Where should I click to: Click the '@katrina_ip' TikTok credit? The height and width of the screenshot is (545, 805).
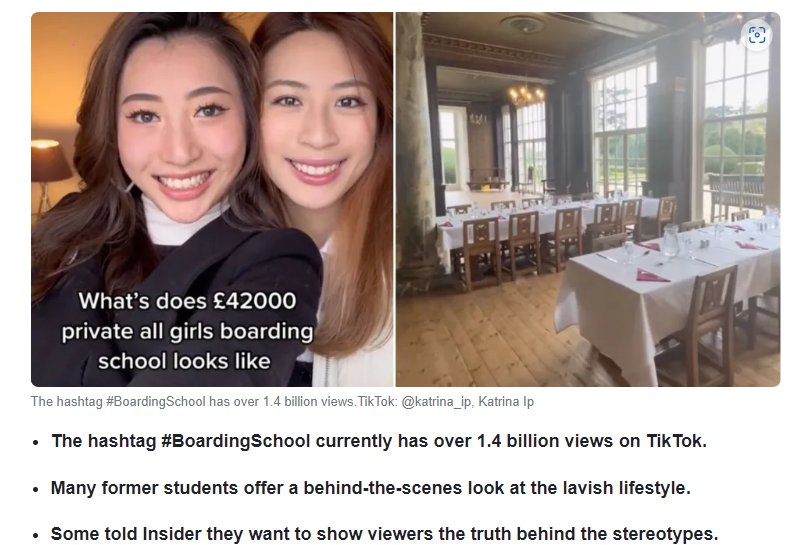pyautogui.click(x=436, y=401)
